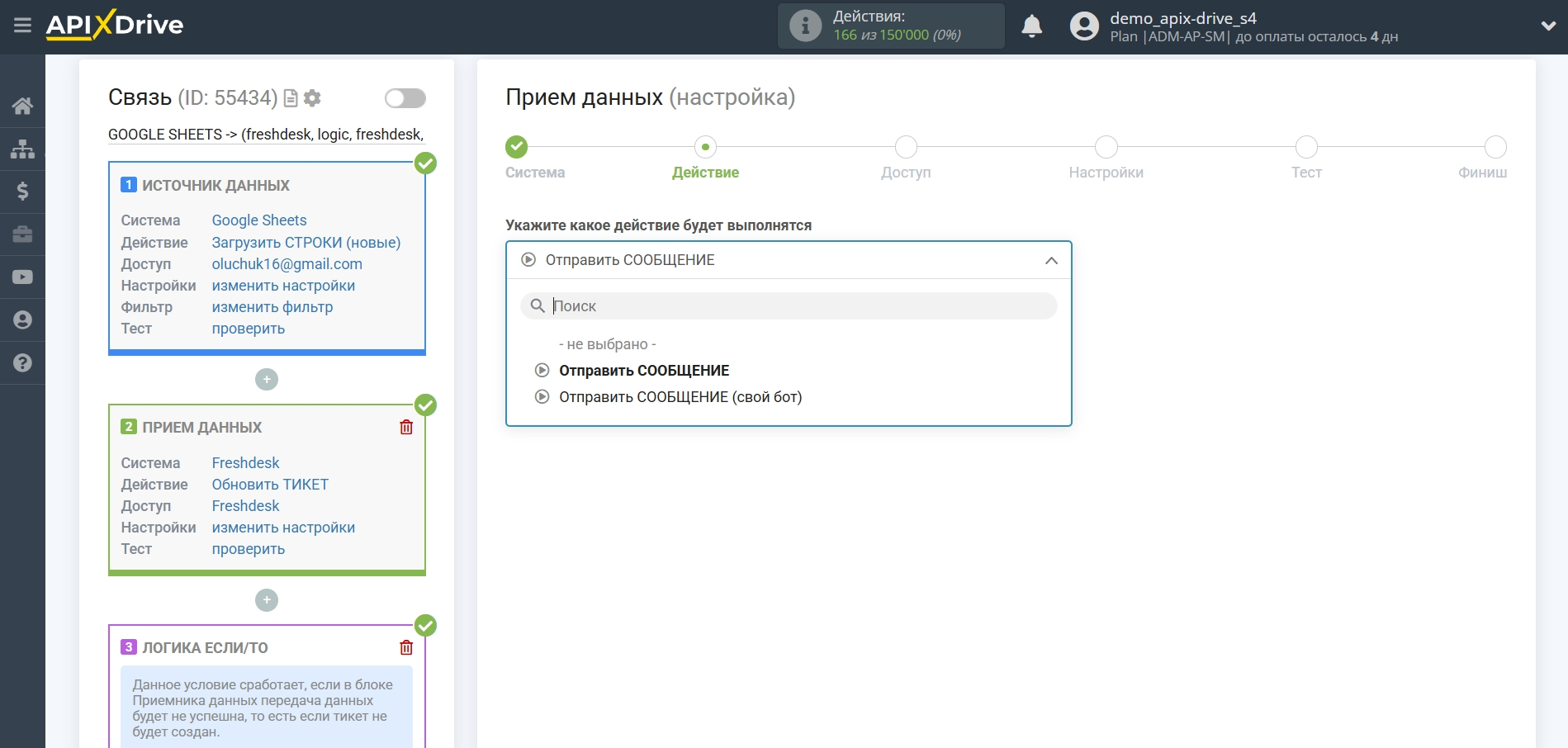Click изменить фильтр link
Screen dimensions: 1568x748
tap(272, 307)
